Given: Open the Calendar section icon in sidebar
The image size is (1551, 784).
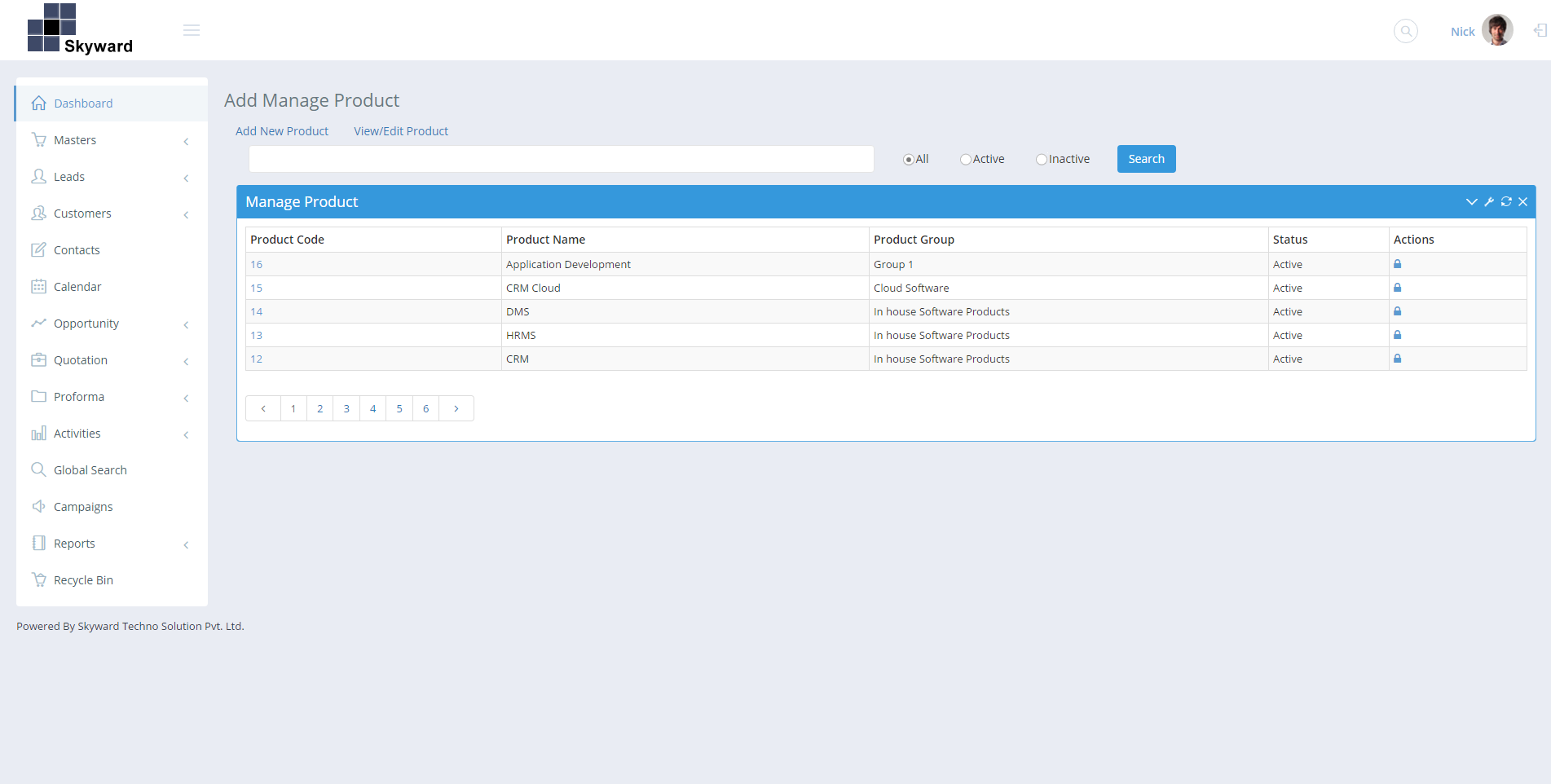Looking at the screenshot, I should 39,287.
